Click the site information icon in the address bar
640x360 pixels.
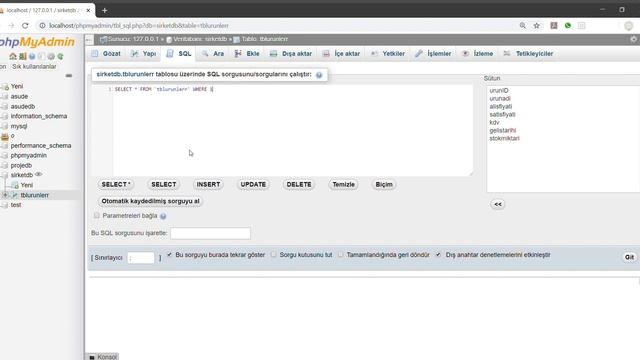tap(42, 25)
